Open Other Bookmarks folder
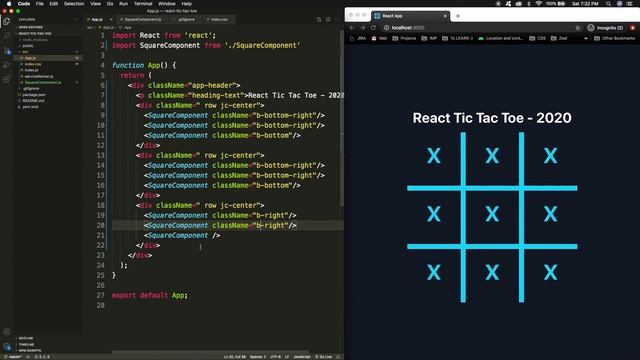Image resolution: width=640 pixels, height=360 pixels. pos(614,38)
